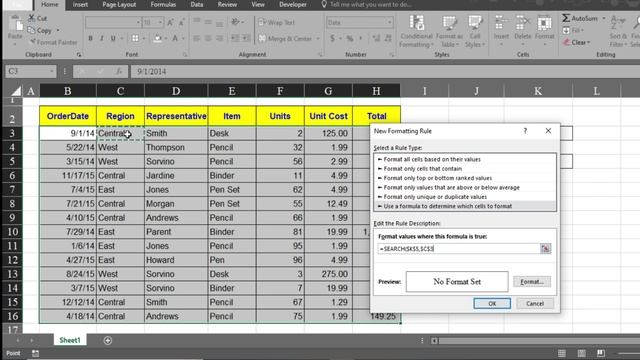Click Cancel in New Formatting Rule dialog
This screenshot has width=640, height=360.
(535, 303)
